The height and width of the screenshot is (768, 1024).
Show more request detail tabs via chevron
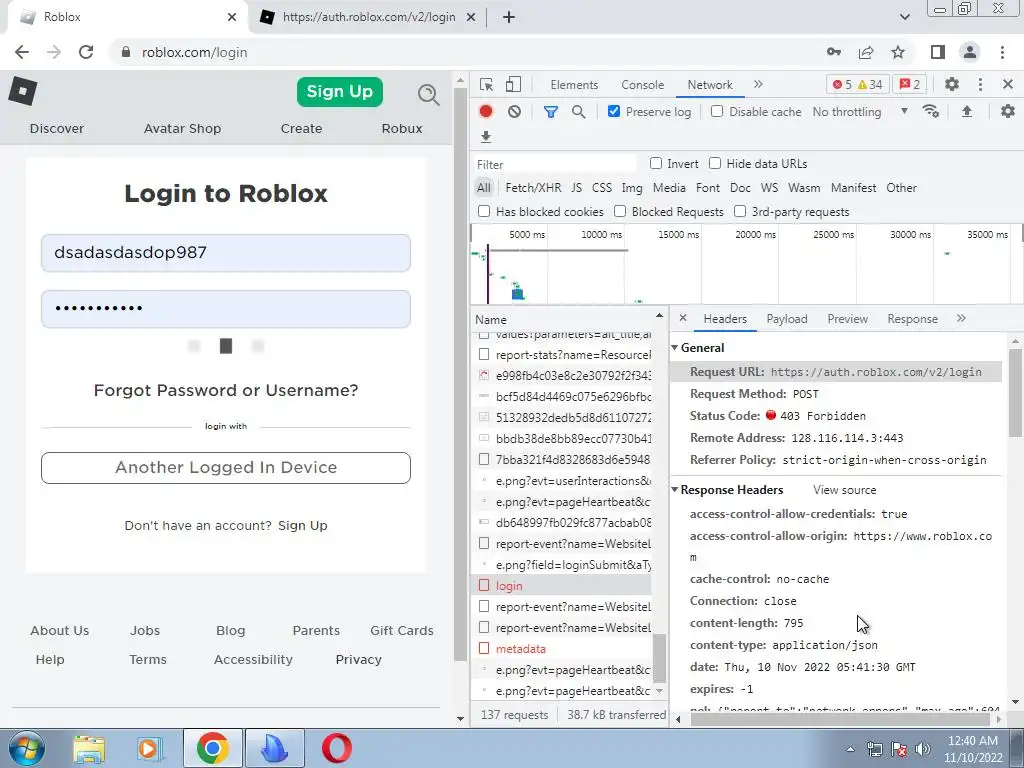[961, 318]
